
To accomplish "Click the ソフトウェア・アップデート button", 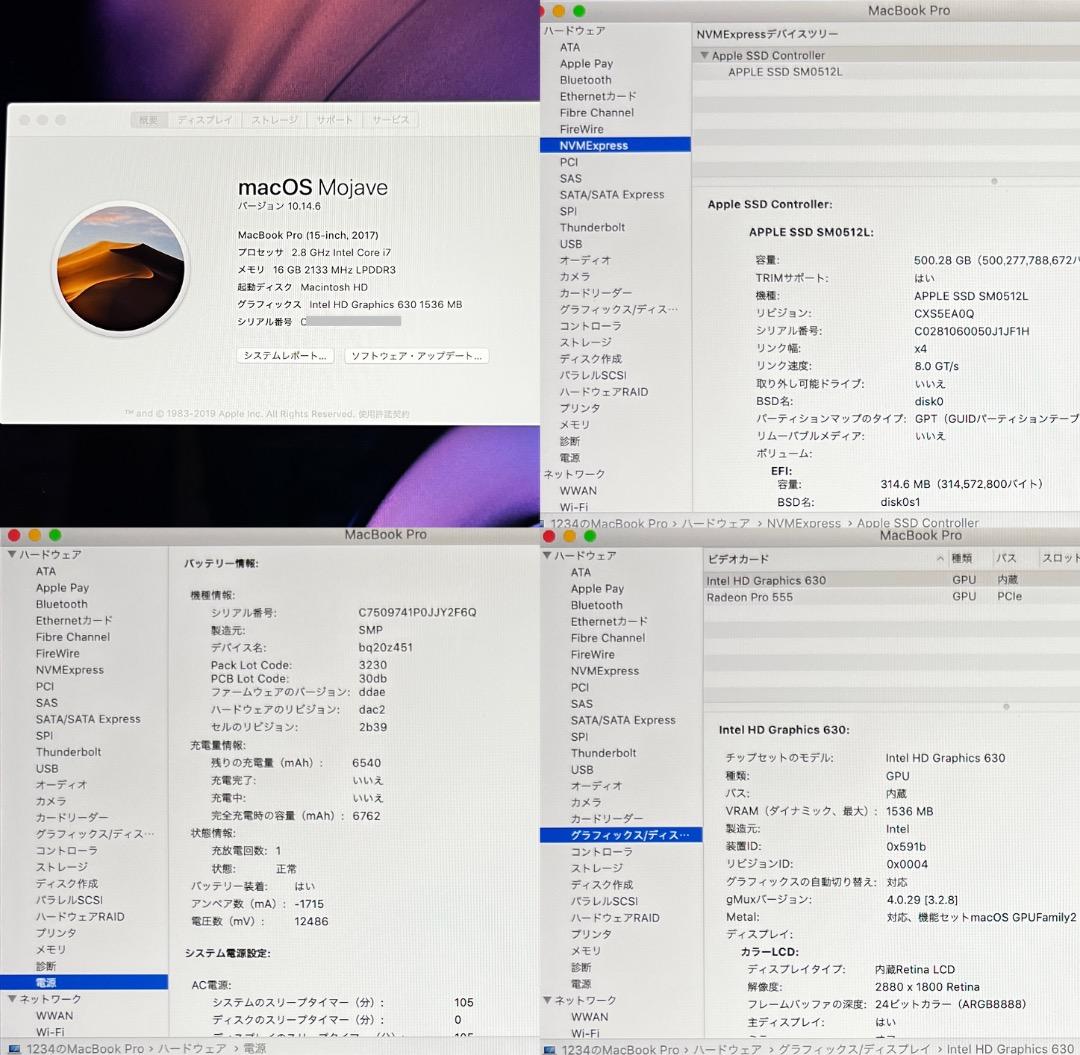I will click(x=417, y=356).
